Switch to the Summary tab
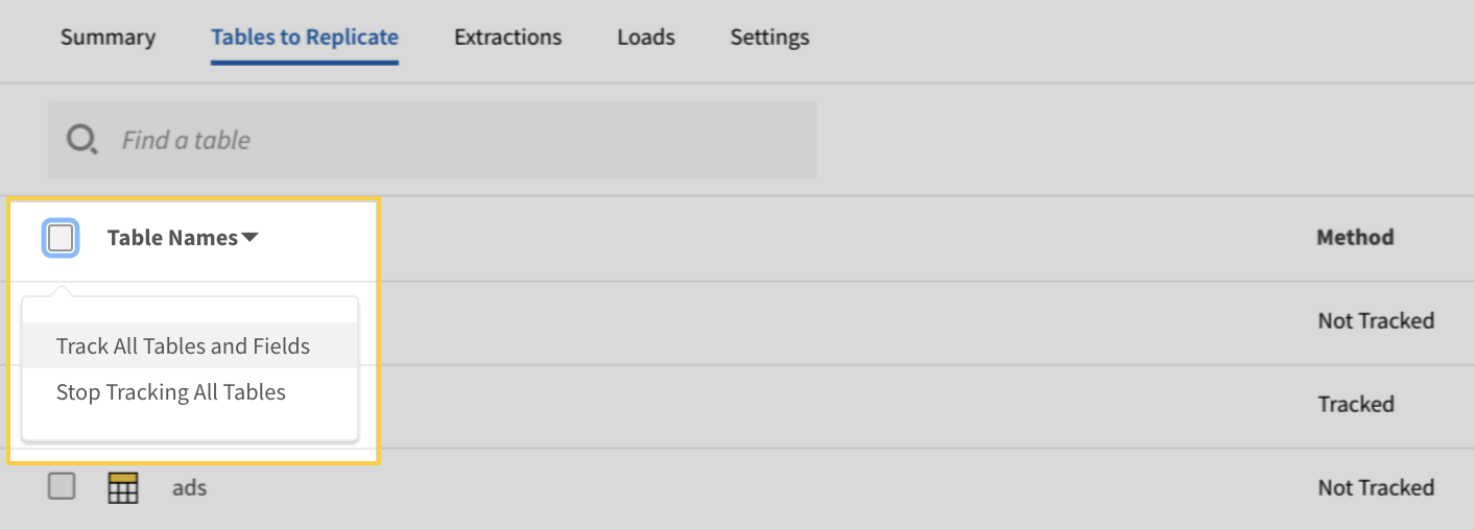The width and height of the screenshot is (1474, 530). 108,37
